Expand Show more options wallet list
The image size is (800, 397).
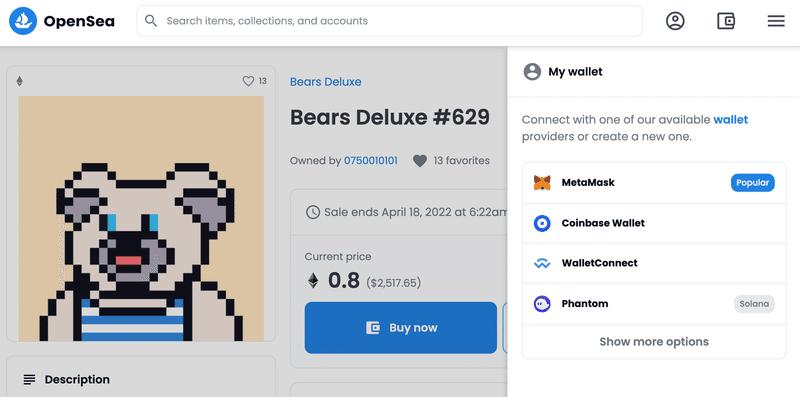point(654,341)
